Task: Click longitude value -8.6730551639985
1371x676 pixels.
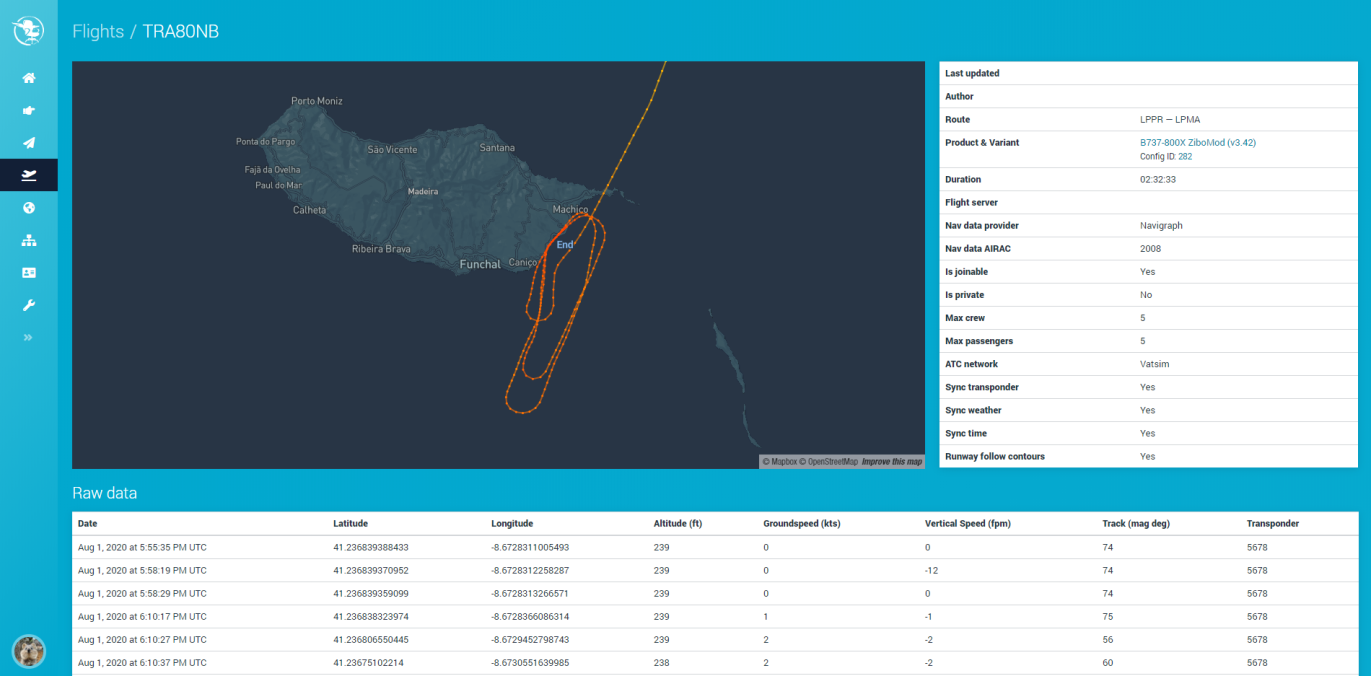Action: tap(530, 663)
